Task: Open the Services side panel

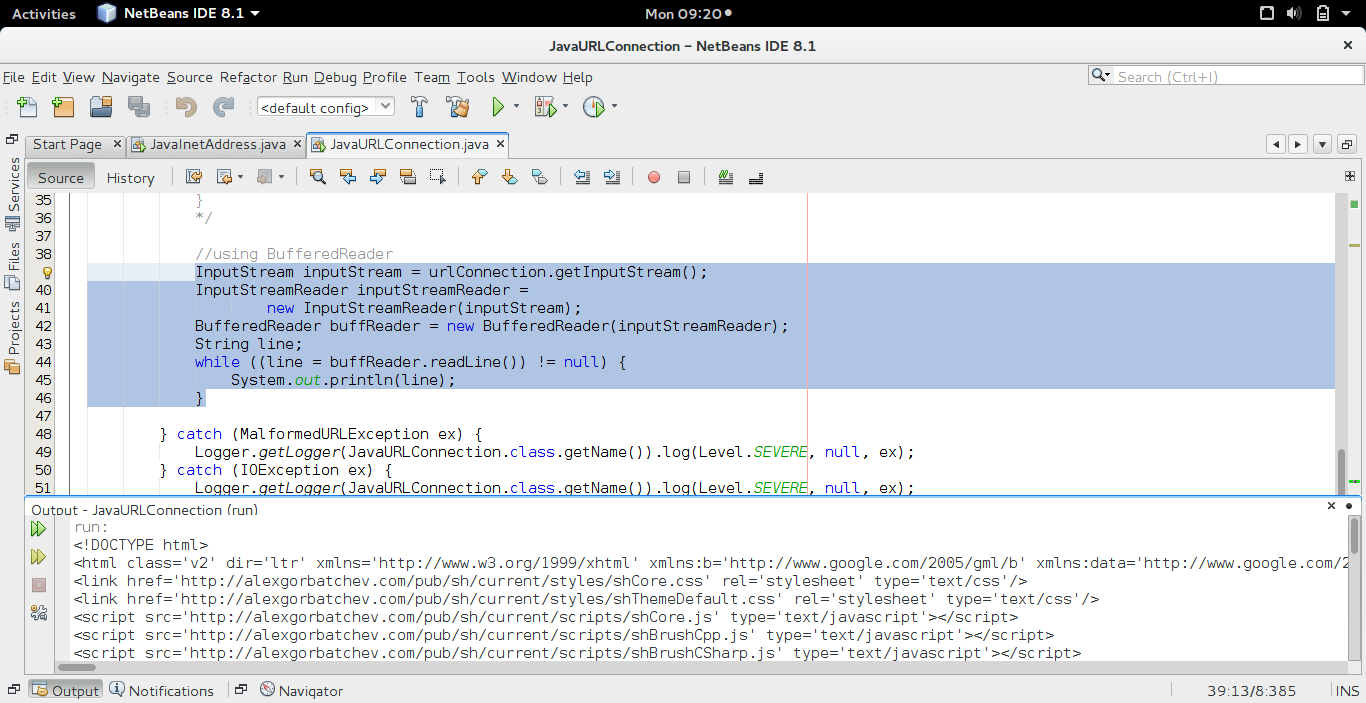Action: 13,193
